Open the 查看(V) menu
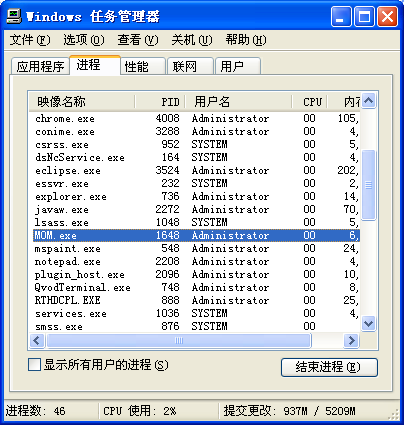The image size is (404, 425). pos(138,40)
